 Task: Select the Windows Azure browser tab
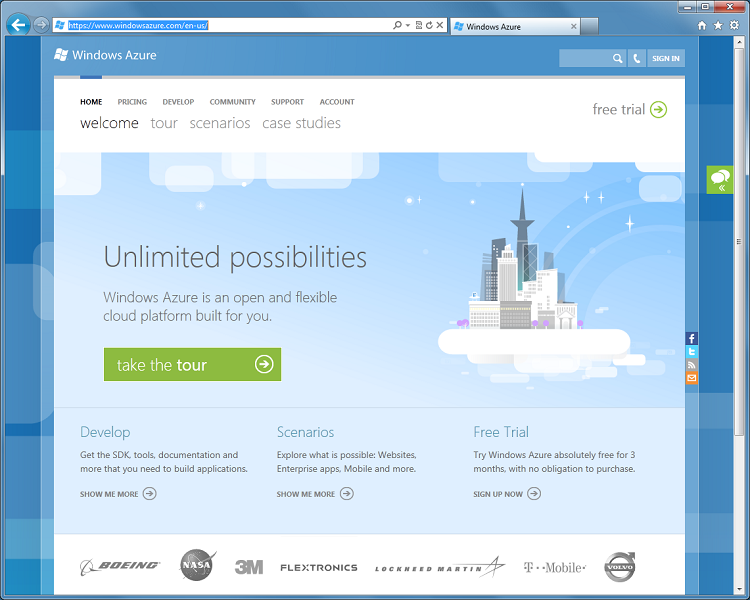point(515,27)
